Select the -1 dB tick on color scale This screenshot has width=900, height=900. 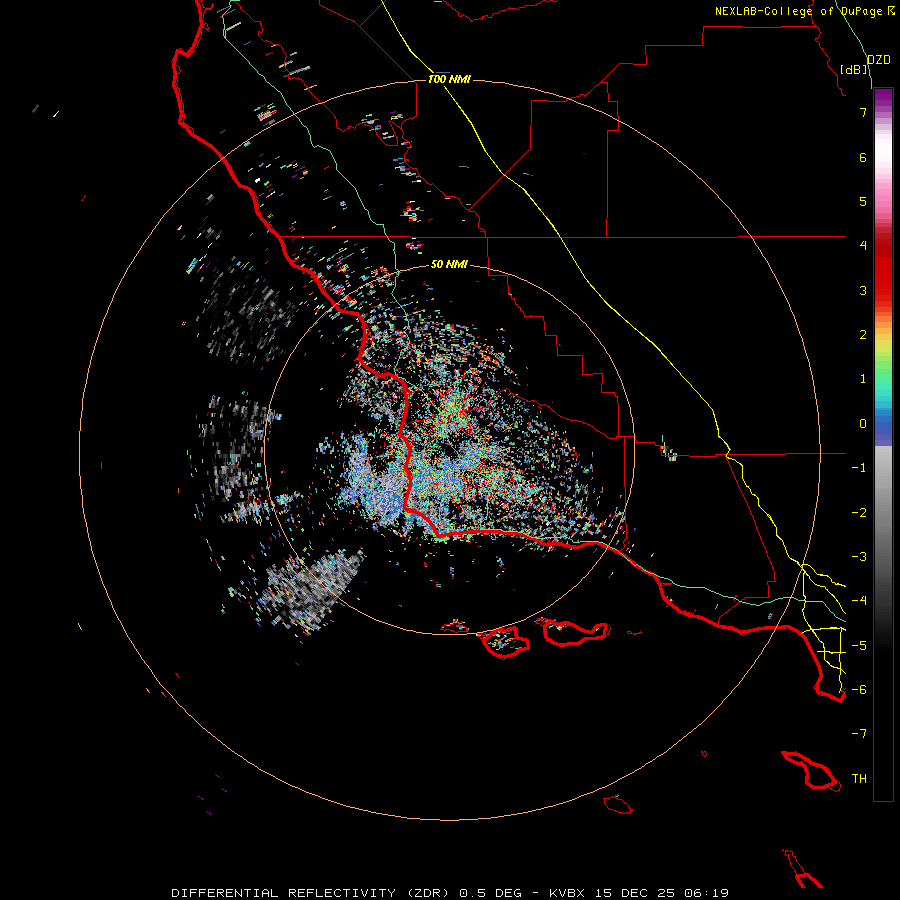point(859,468)
